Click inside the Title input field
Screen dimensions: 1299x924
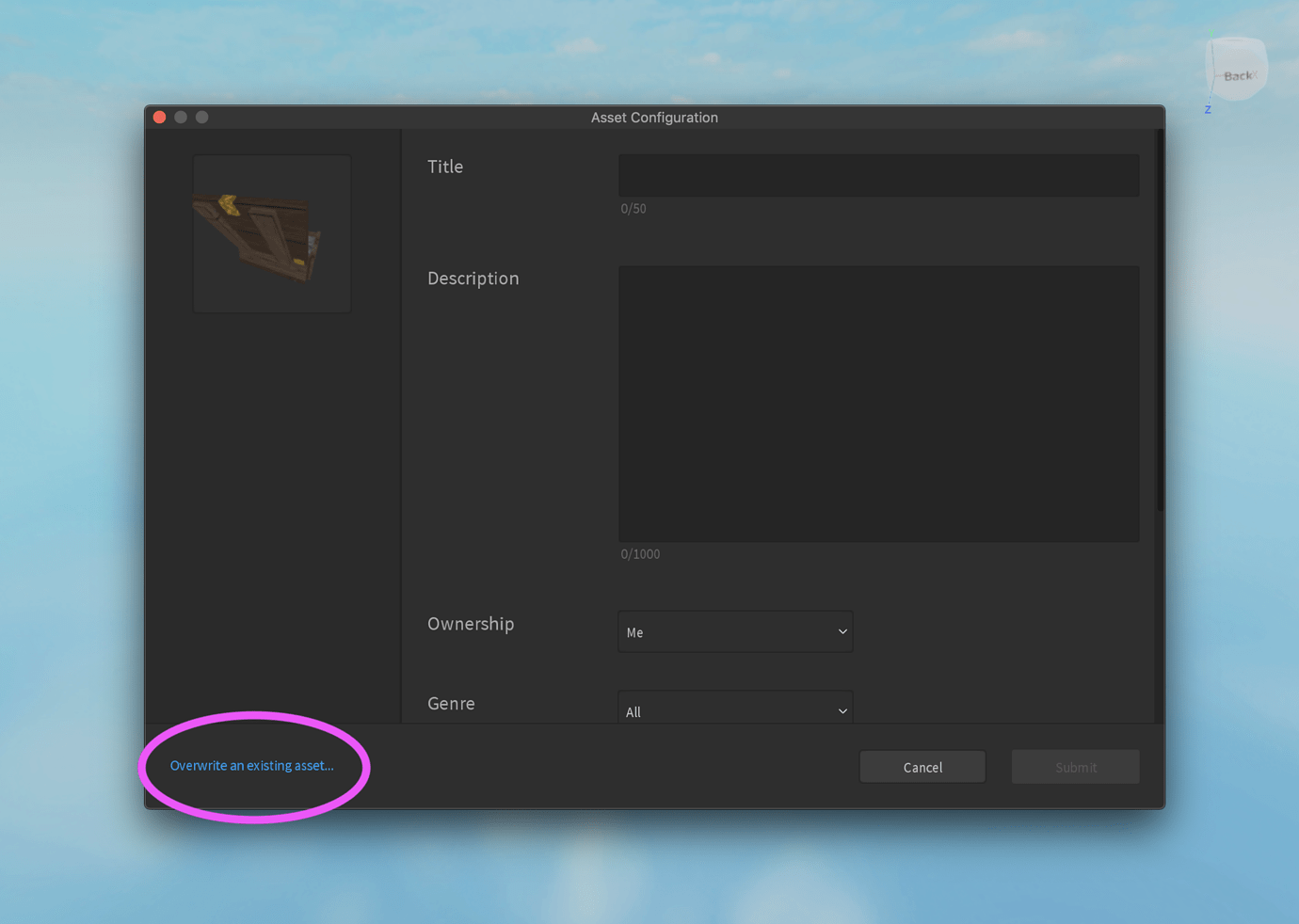click(878, 175)
